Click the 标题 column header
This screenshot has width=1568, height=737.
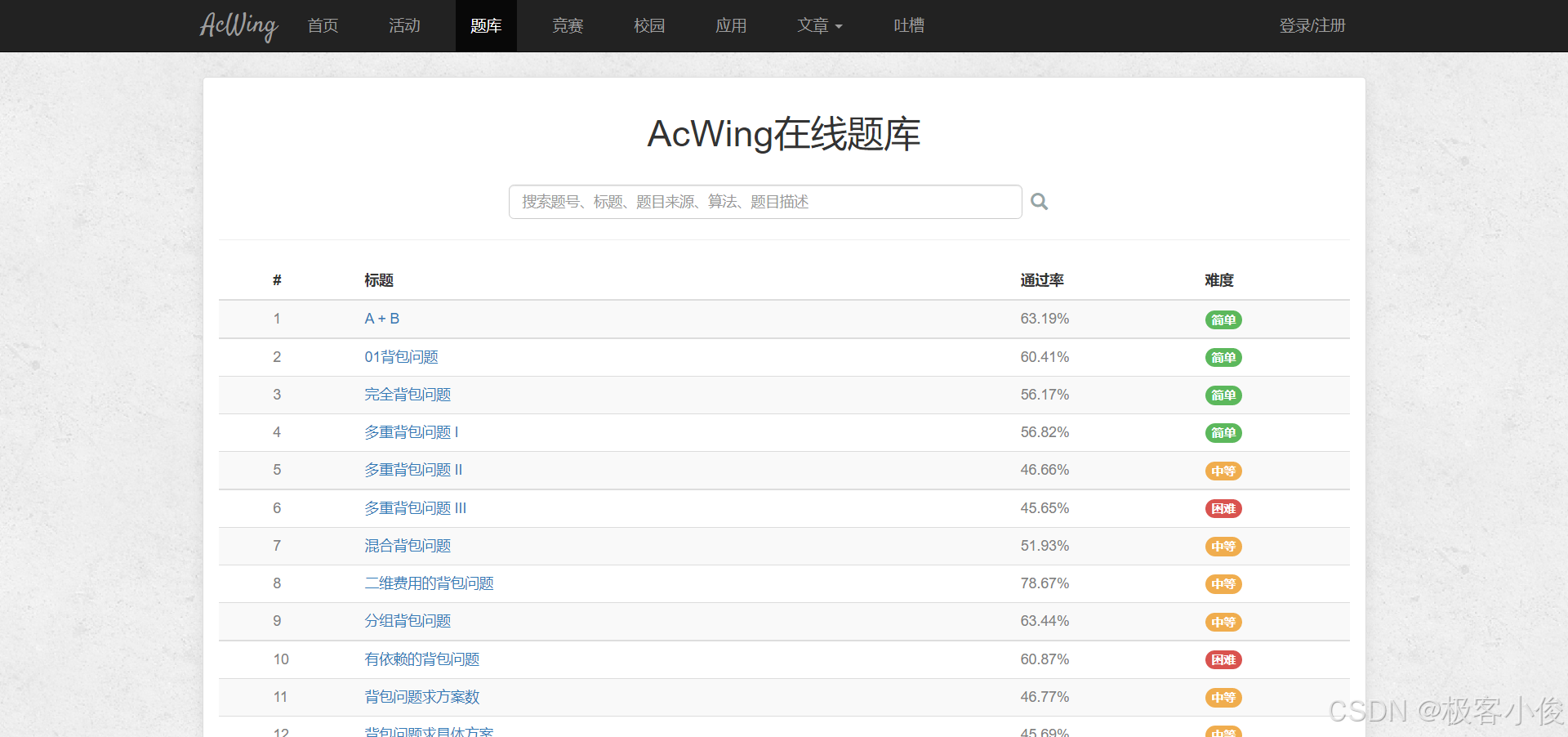(x=379, y=280)
